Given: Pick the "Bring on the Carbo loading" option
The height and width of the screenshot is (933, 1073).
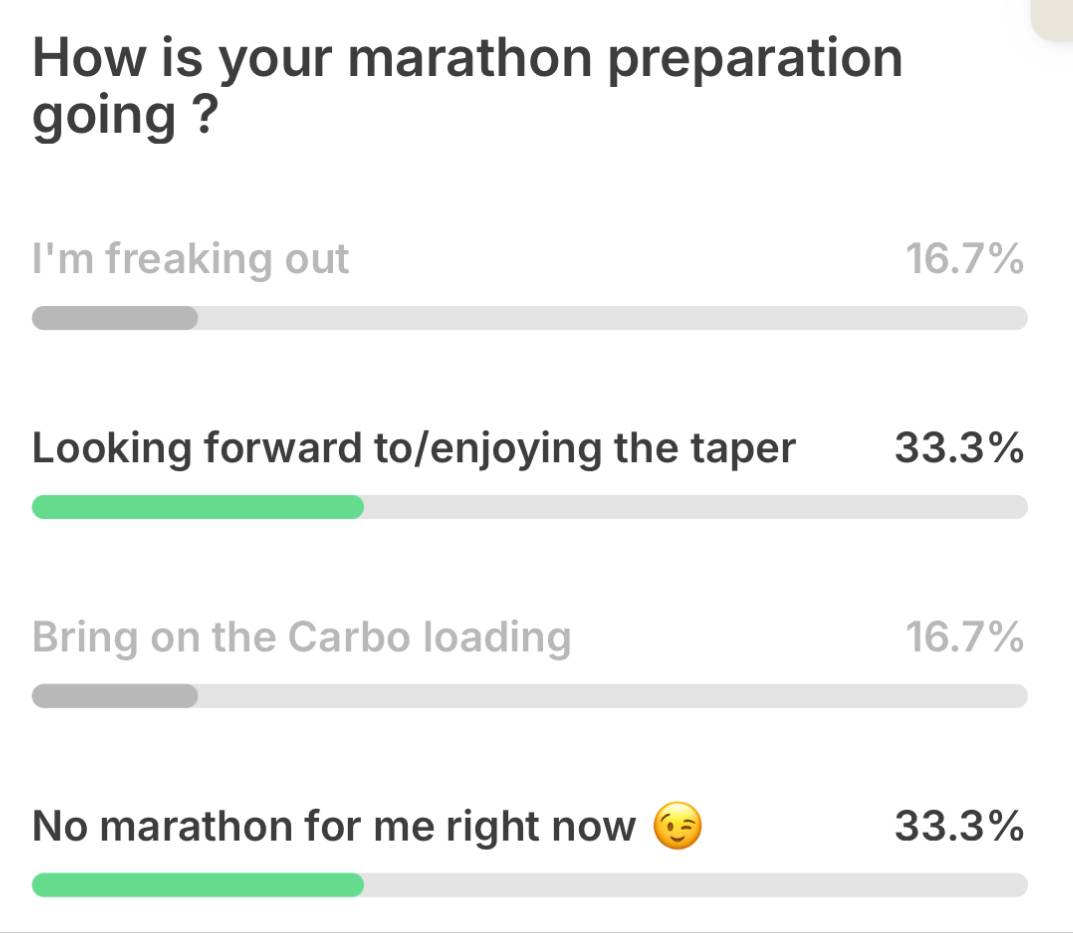Looking at the screenshot, I should pos(301,637).
